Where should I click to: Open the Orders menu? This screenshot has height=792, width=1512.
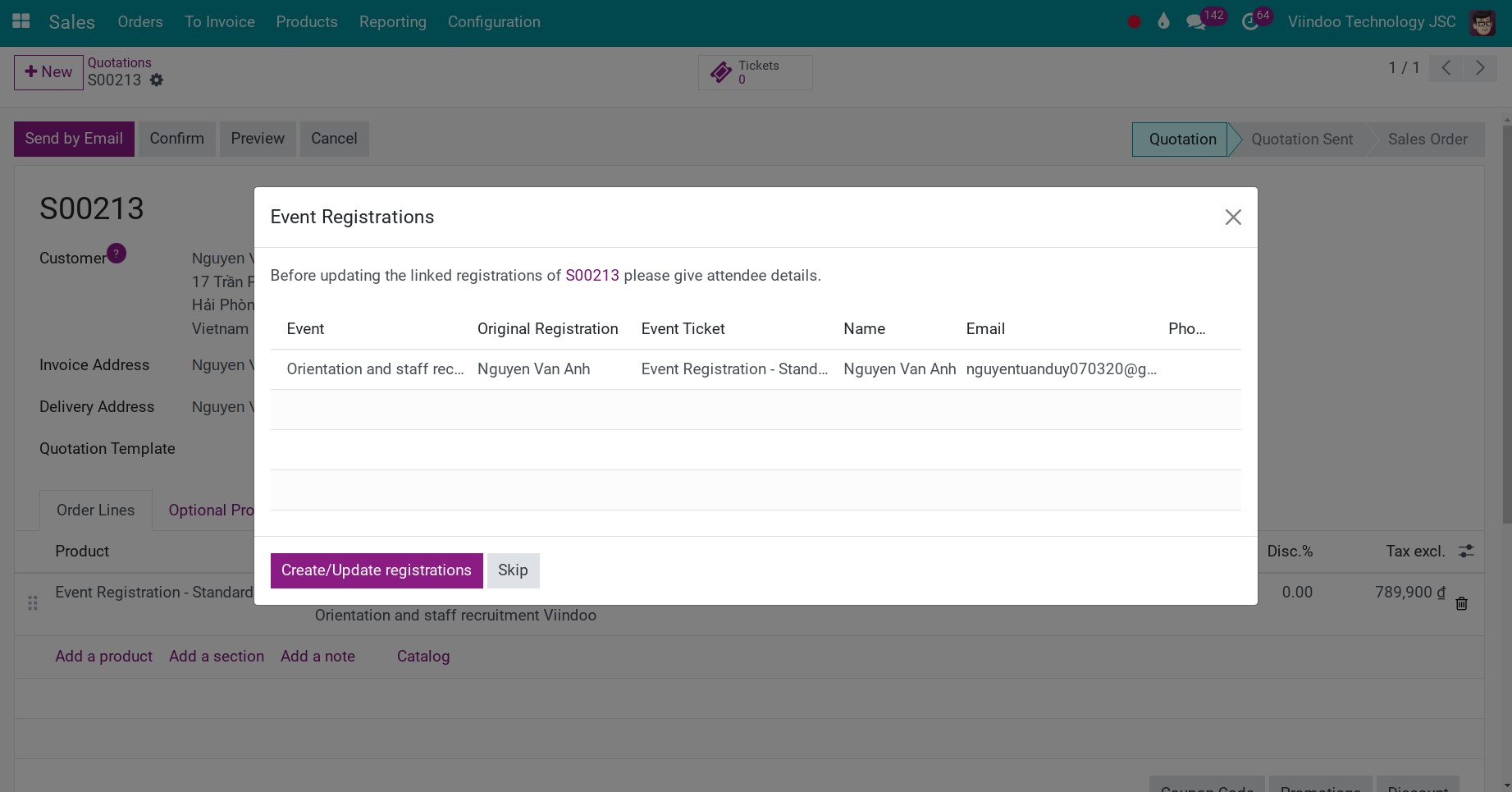pos(140,22)
